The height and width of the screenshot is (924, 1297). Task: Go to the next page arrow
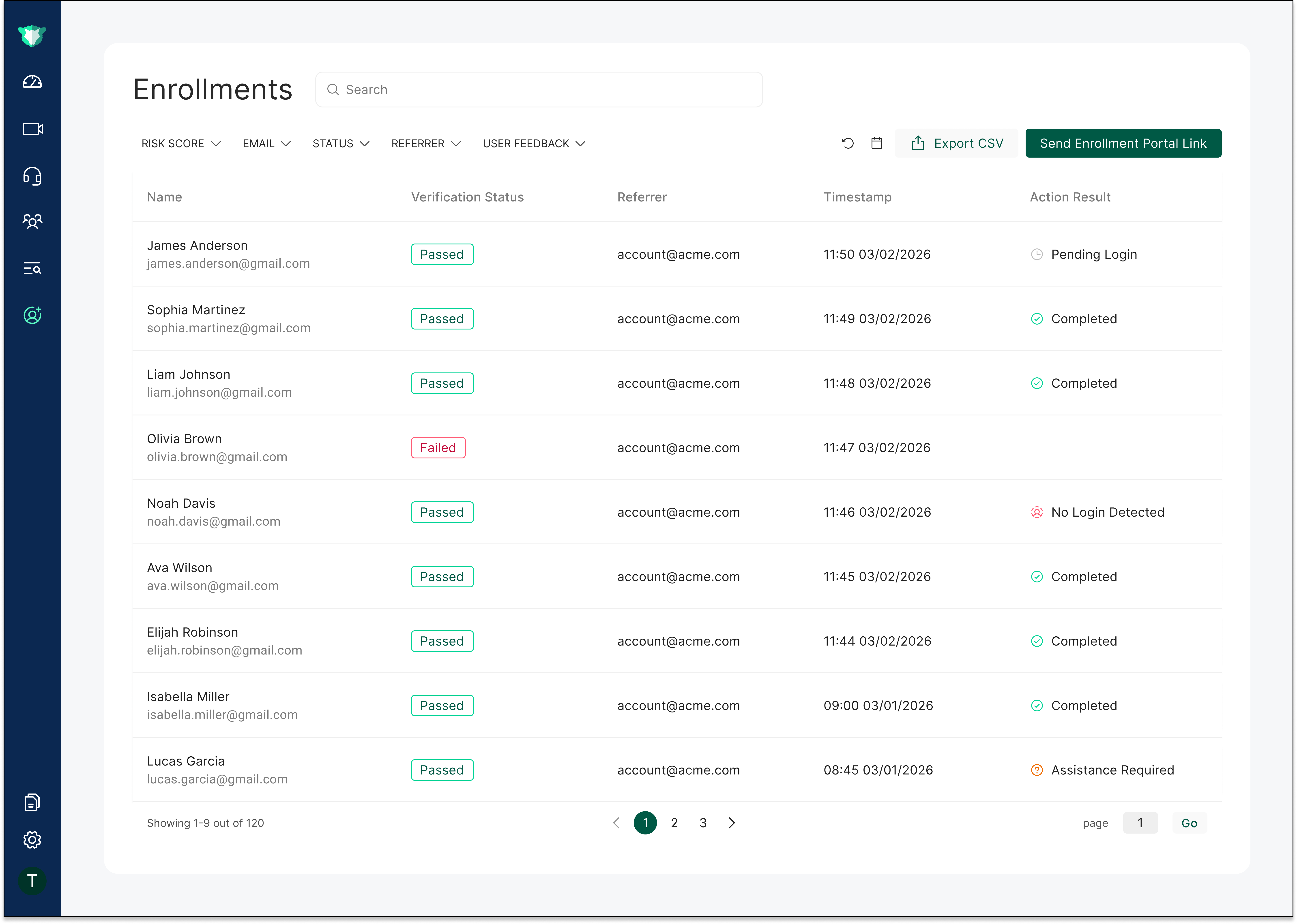732,823
